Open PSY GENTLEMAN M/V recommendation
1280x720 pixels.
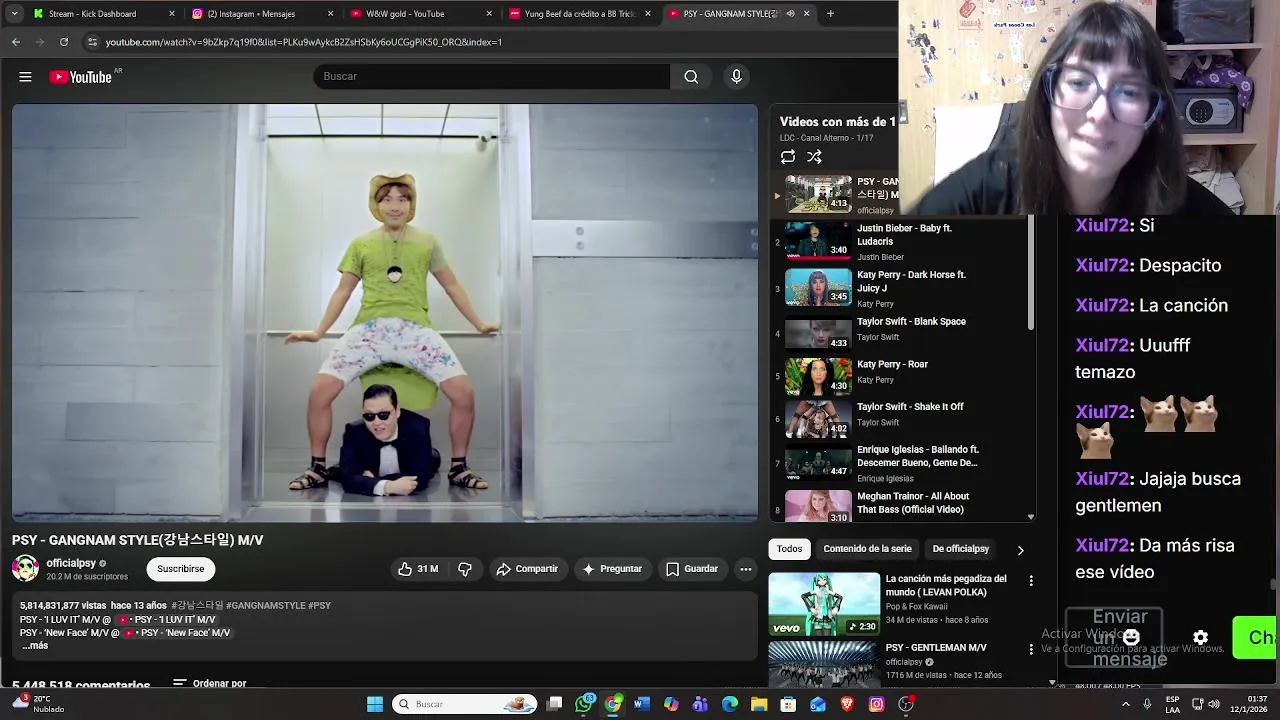(936, 648)
